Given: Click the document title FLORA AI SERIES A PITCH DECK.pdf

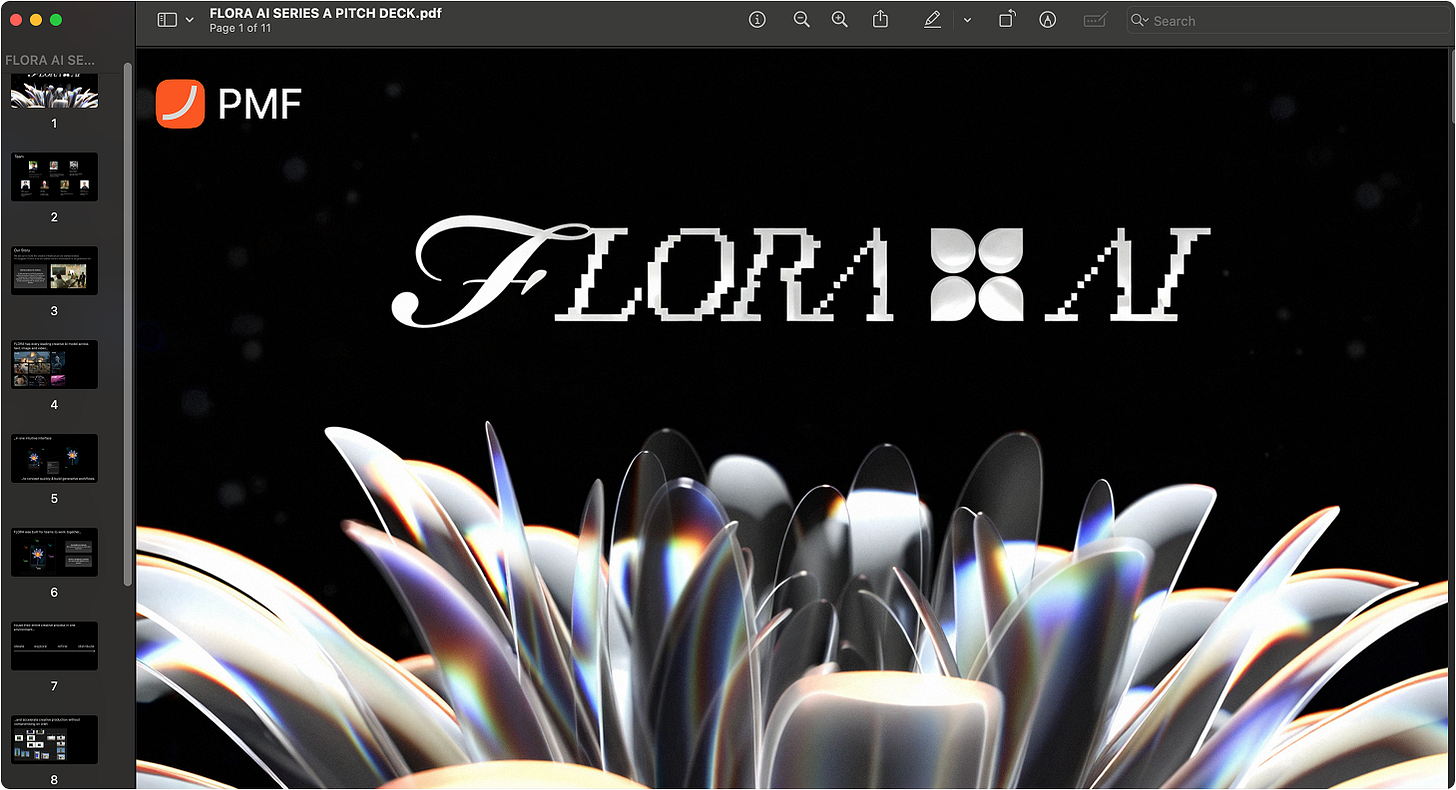Looking at the screenshot, I should point(325,13).
